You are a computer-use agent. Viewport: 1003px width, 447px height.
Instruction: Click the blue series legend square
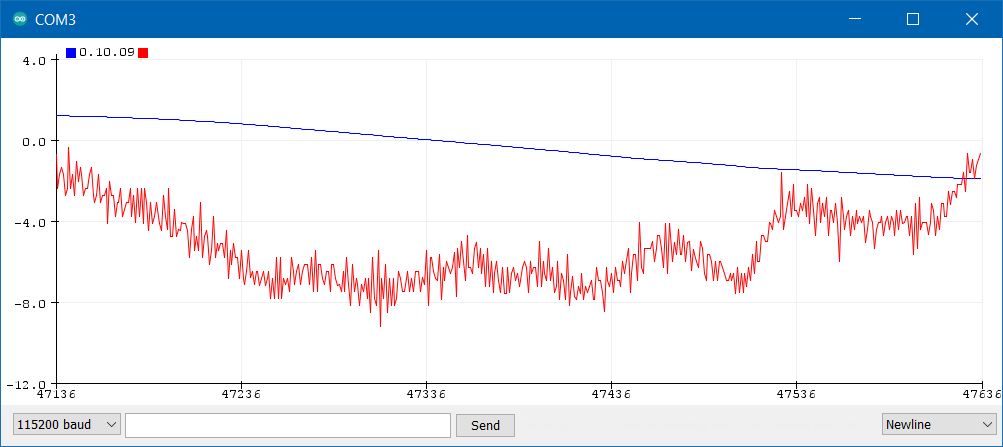point(71,53)
